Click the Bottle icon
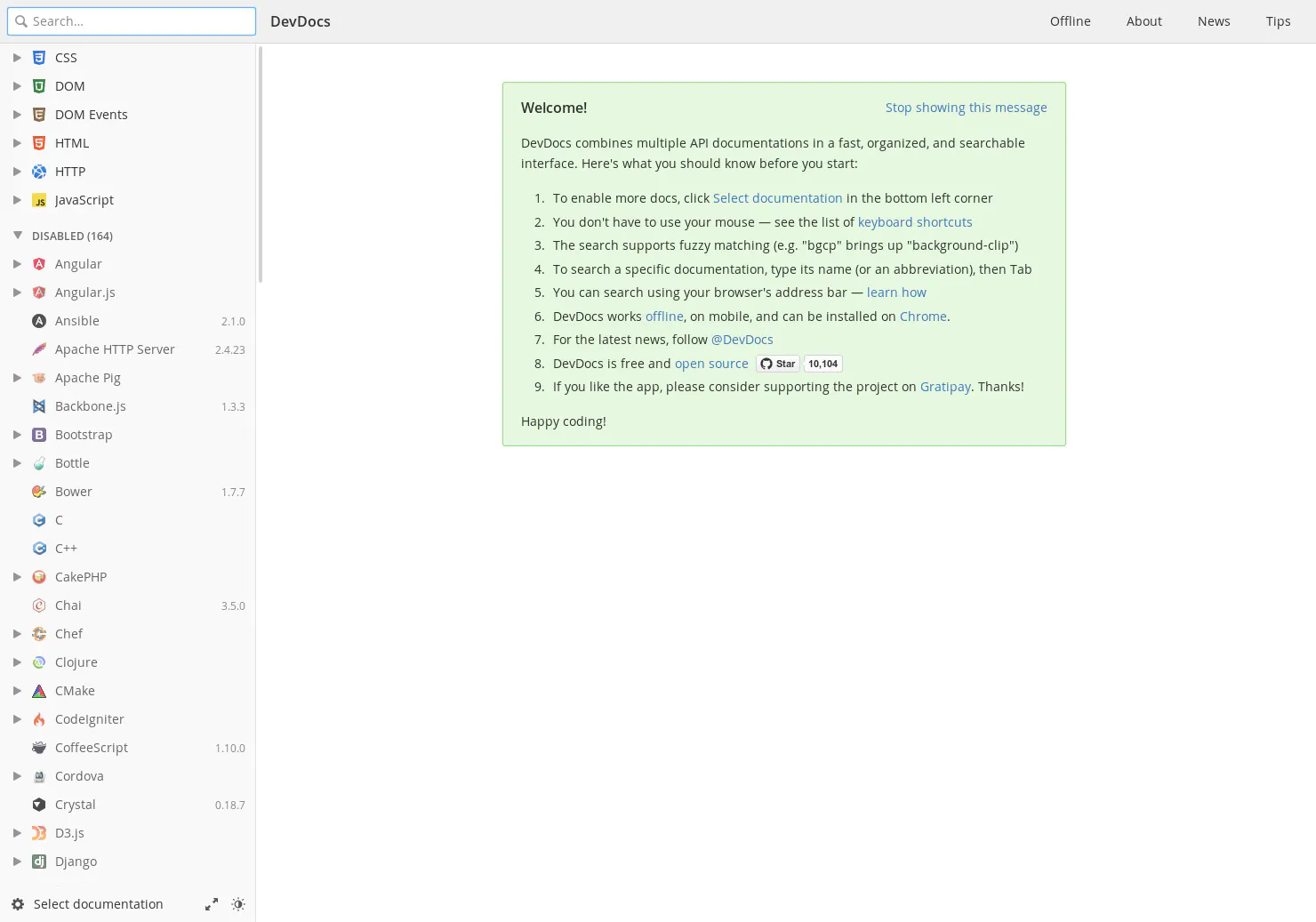The width and height of the screenshot is (1316, 922). pyautogui.click(x=39, y=463)
